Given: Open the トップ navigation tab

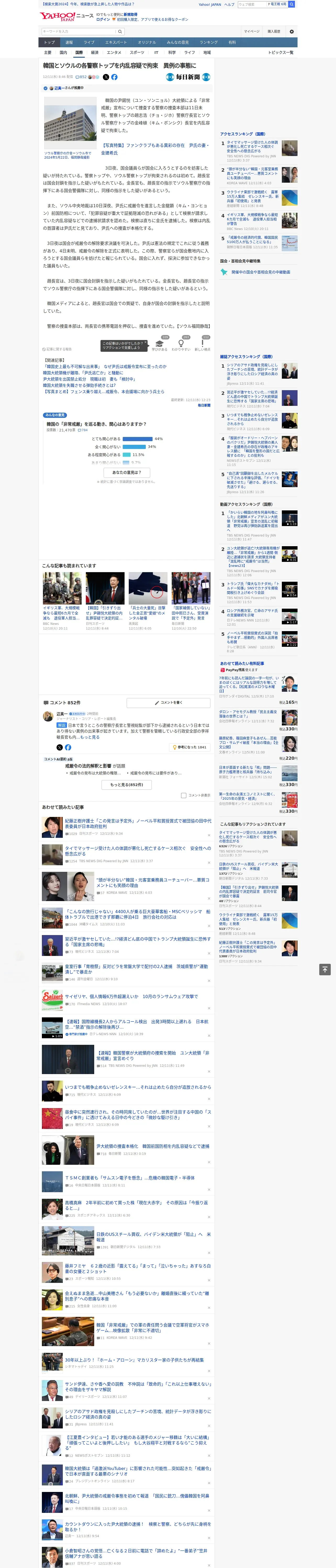Looking at the screenshot, I should pos(49,43).
